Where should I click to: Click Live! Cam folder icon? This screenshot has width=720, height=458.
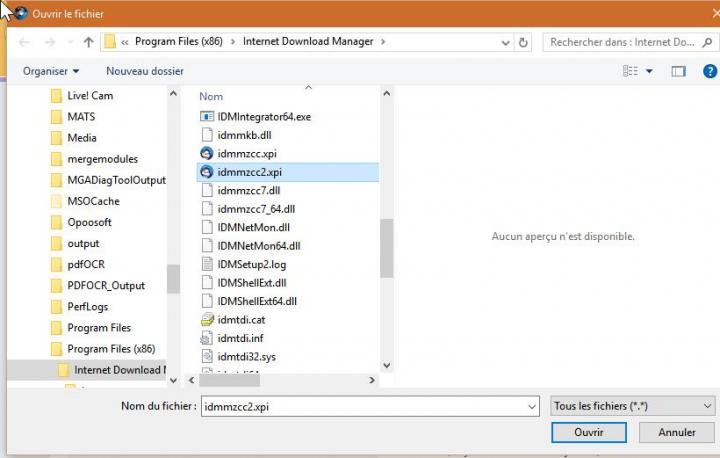(x=56, y=96)
